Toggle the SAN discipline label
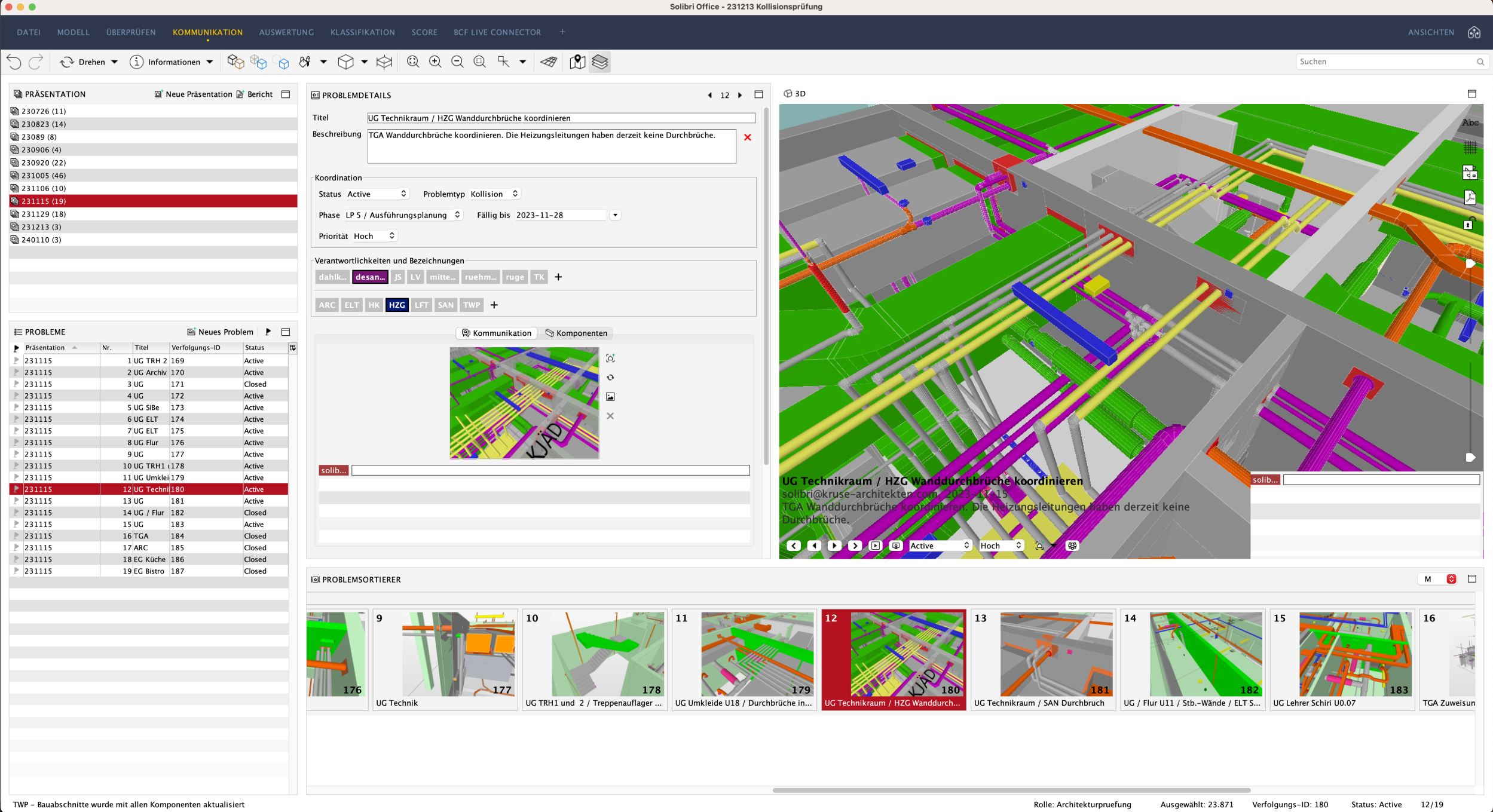The image size is (1493, 812). pyautogui.click(x=445, y=305)
